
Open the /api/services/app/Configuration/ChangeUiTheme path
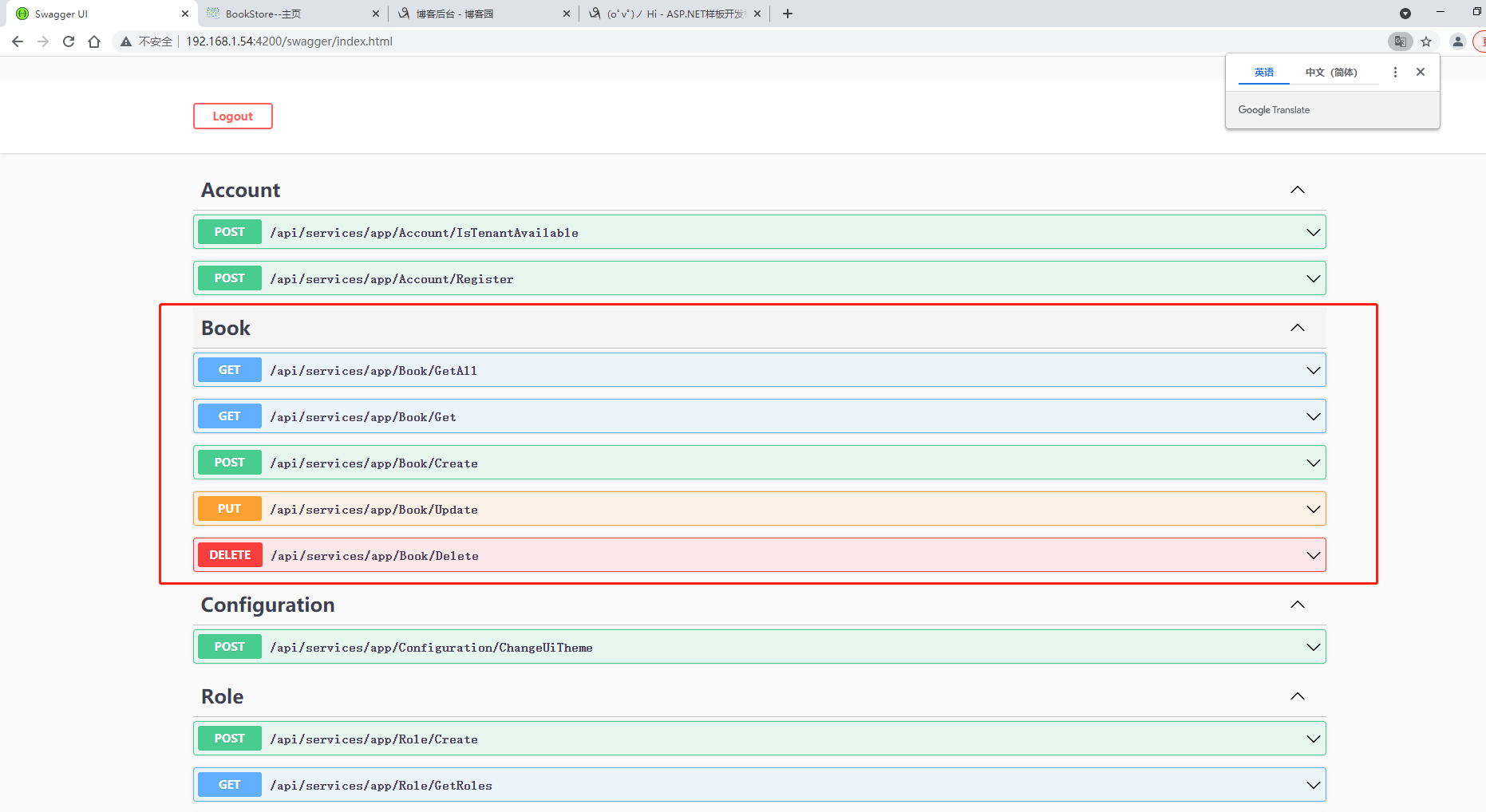(x=431, y=648)
